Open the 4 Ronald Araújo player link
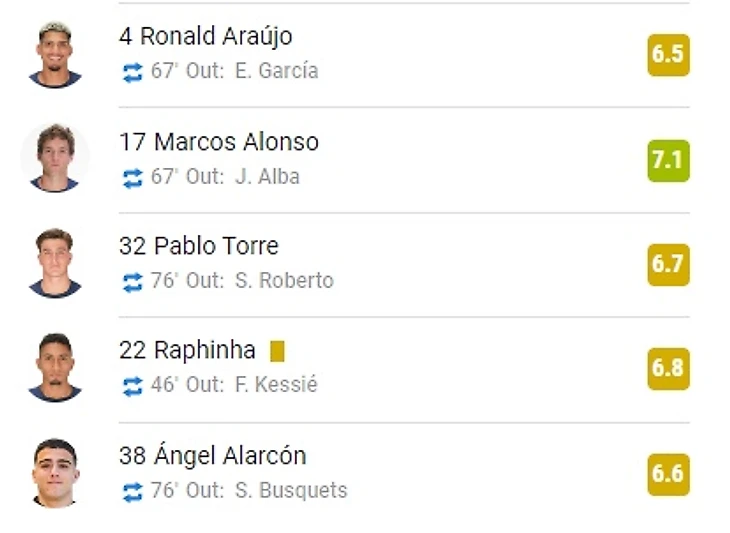730x533 pixels. click(205, 37)
